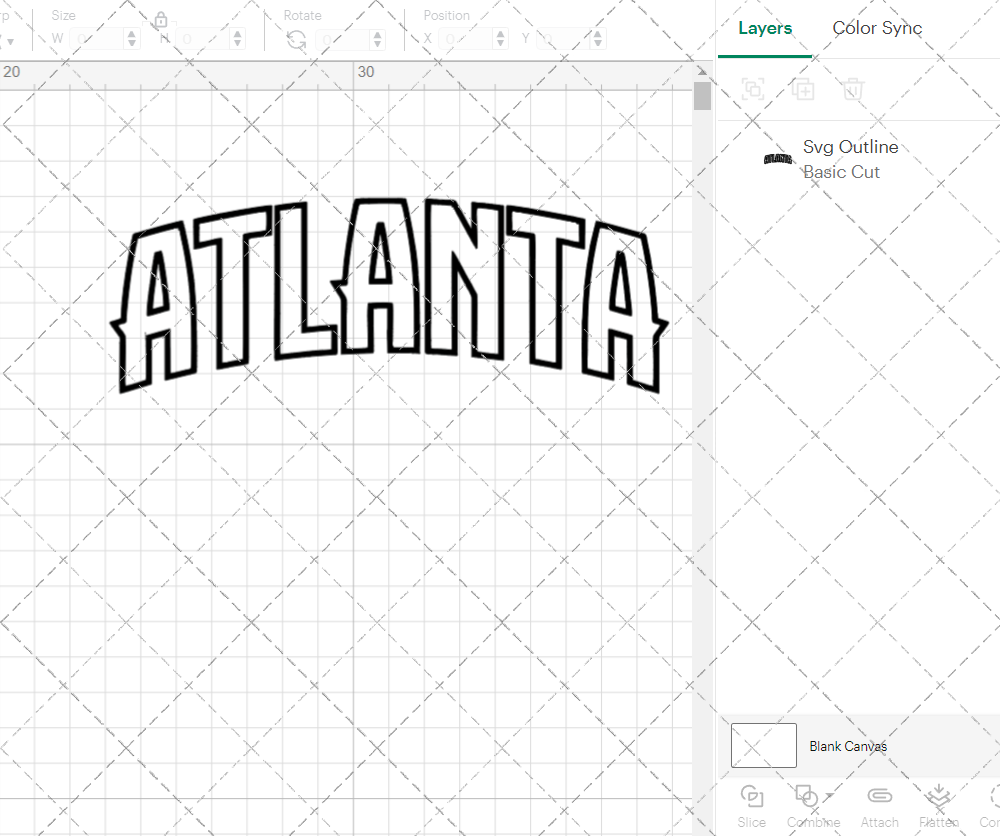Image resolution: width=1000 pixels, height=836 pixels.
Task: Click the Svg Outline layer thumbnail
Action: coord(778,158)
